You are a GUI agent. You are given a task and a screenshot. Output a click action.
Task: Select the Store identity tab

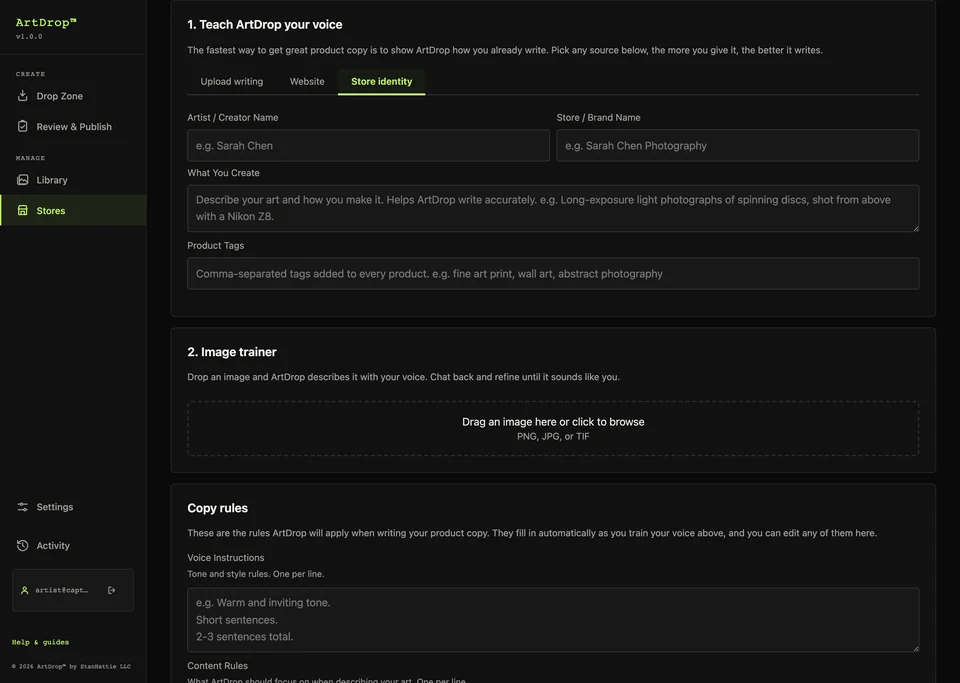pos(381,81)
